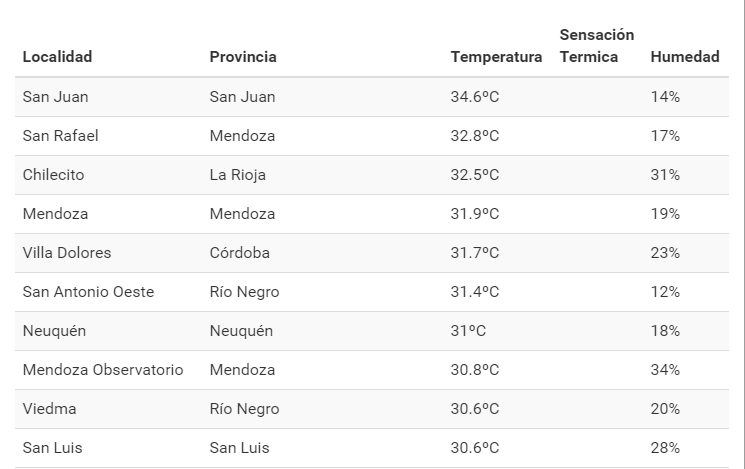Click San Antonio Oeste locality
745x469 pixels.
tap(88, 292)
